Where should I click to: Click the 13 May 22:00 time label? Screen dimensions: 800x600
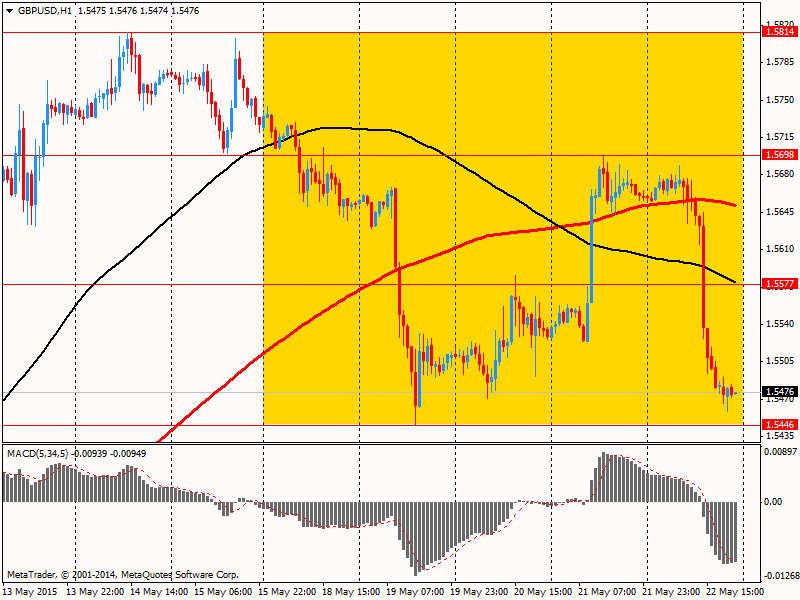(95, 592)
